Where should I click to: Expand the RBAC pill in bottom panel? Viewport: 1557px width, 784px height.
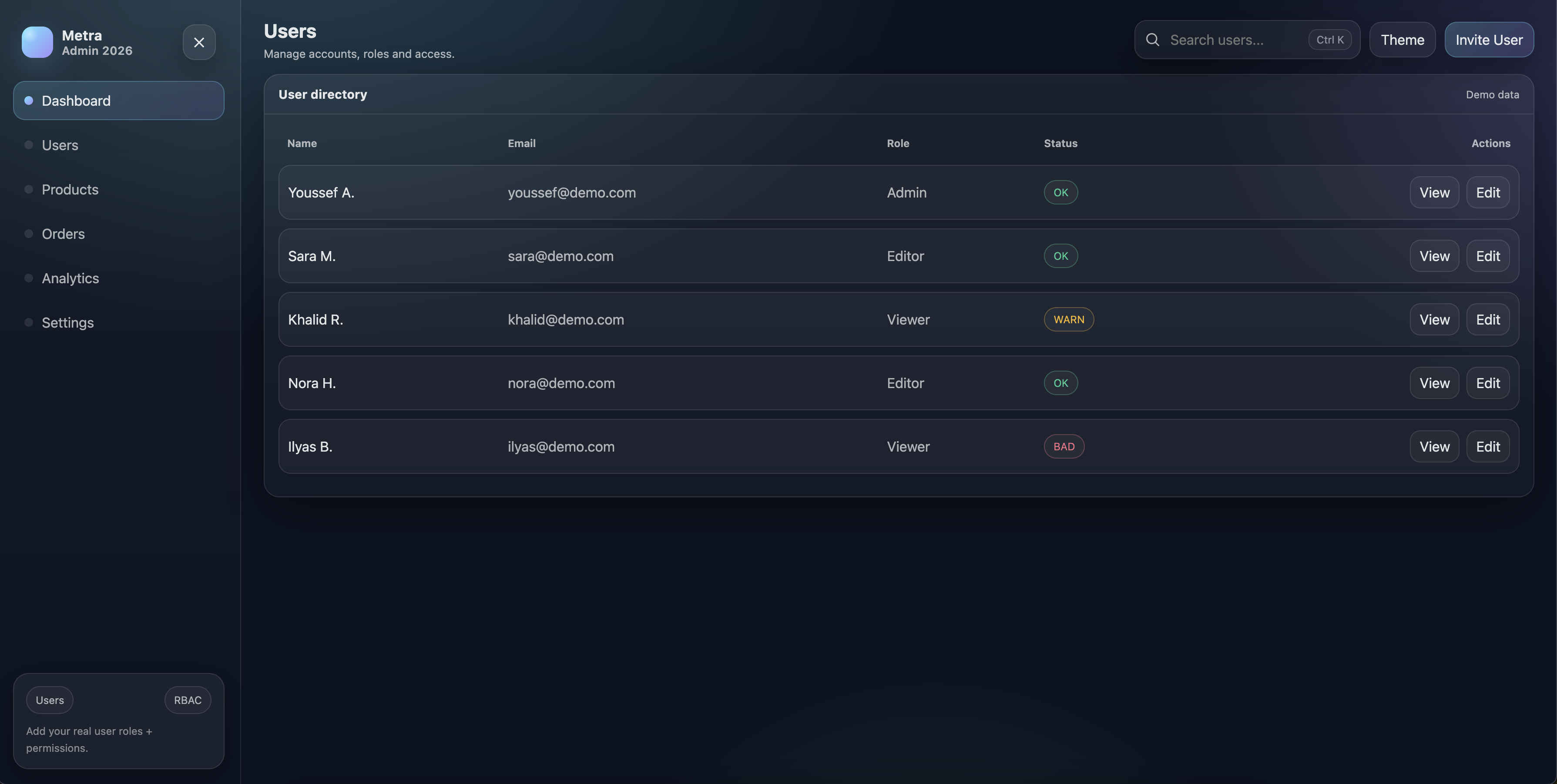click(188, 699)
